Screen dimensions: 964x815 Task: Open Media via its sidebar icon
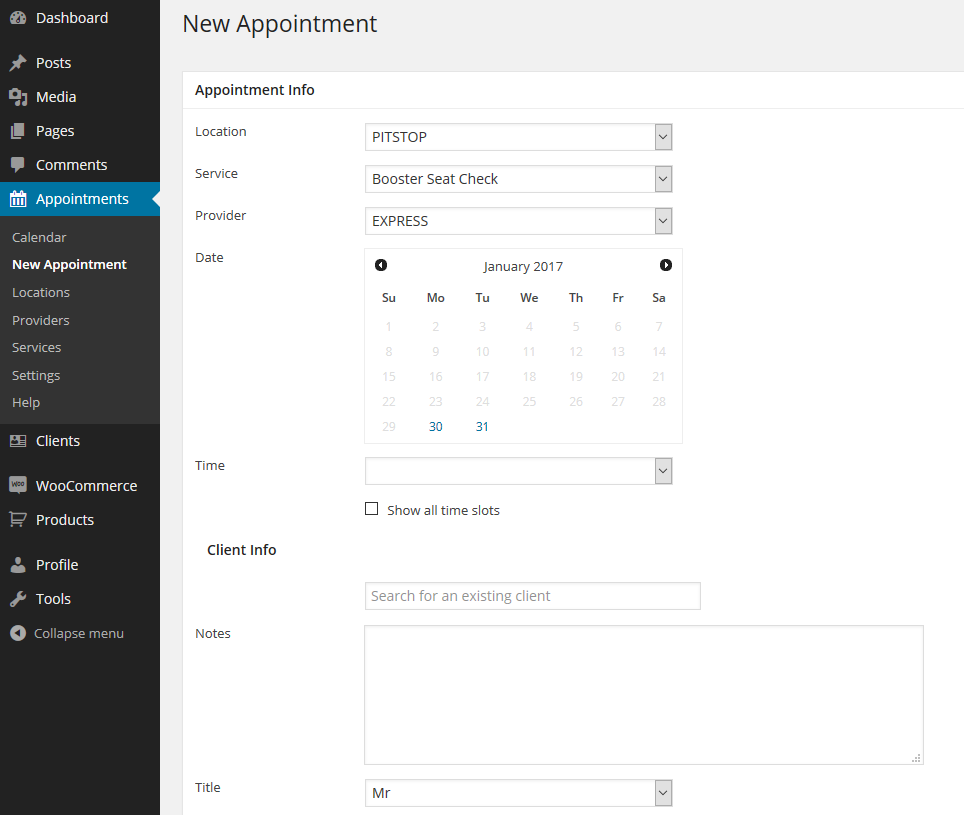(x=18, y=97)
